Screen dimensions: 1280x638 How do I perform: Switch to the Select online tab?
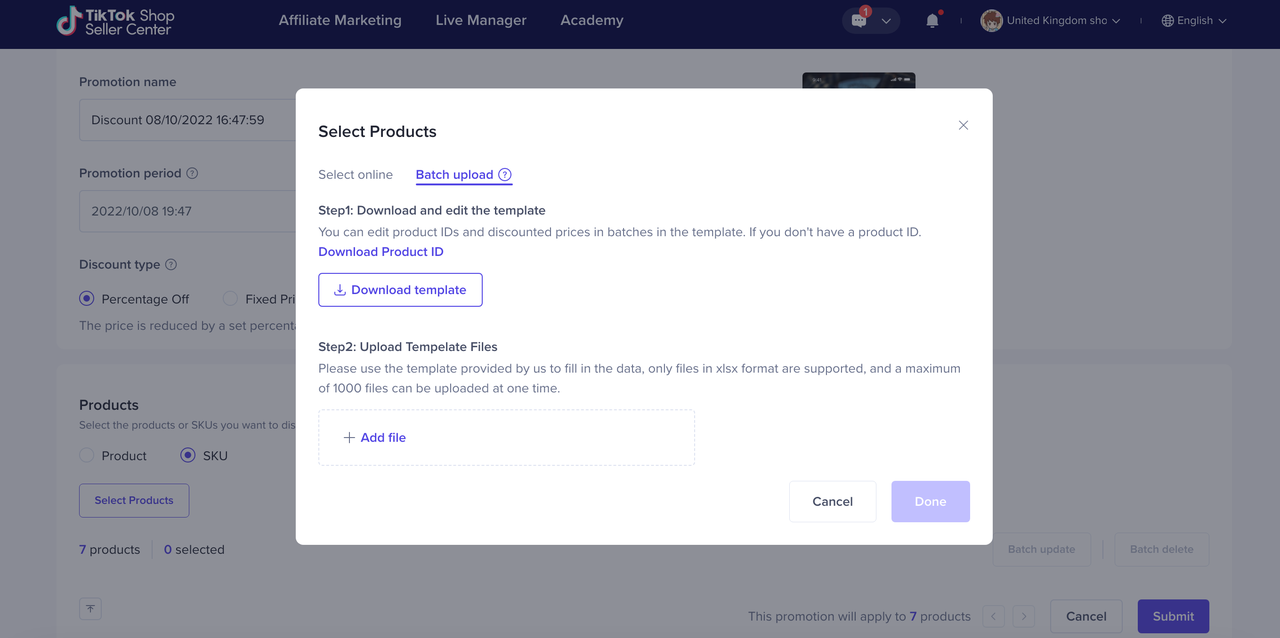pos(355,175)
